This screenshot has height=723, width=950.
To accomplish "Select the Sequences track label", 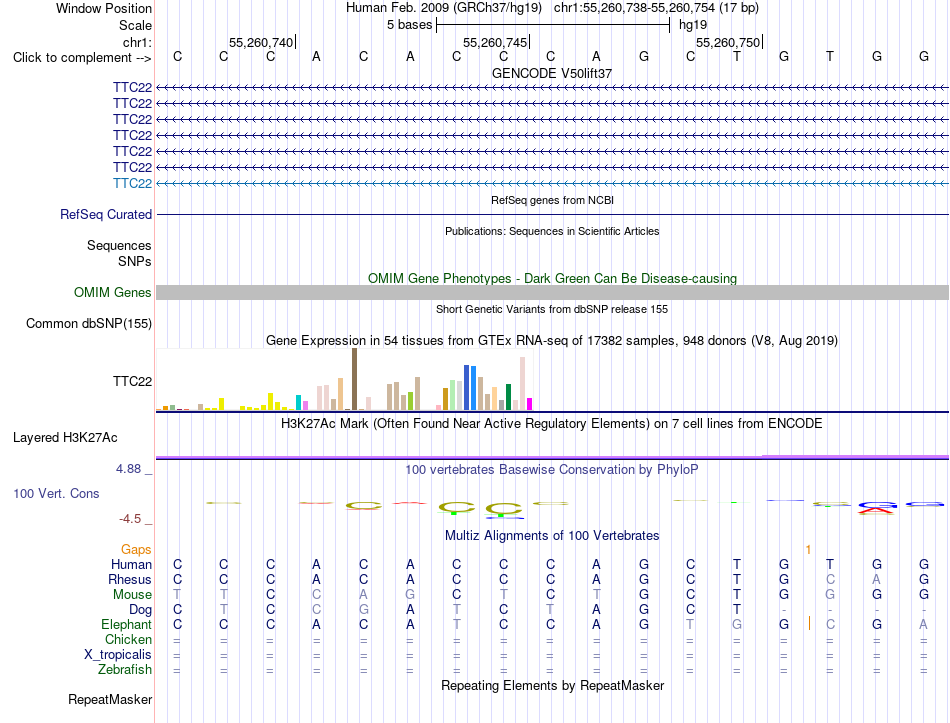I will click(119, 245).
